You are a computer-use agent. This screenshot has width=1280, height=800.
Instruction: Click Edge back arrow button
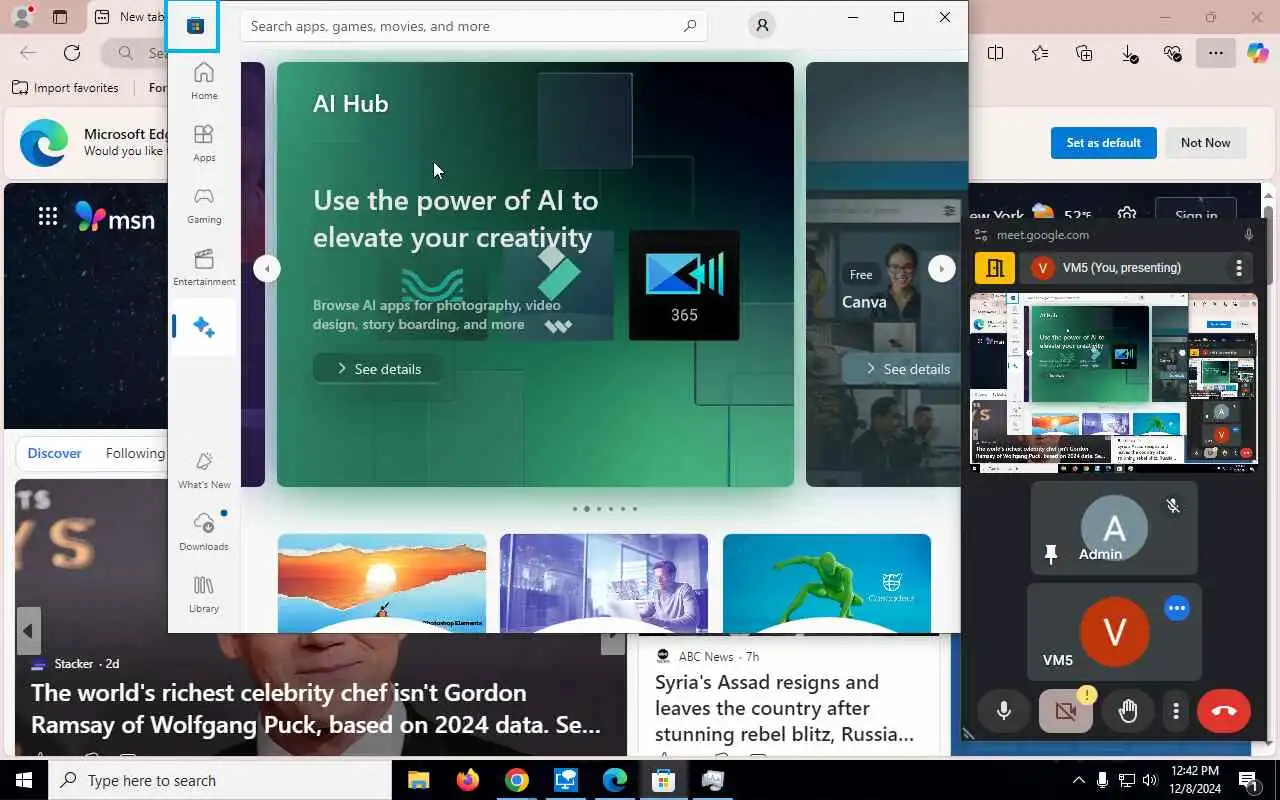pos(28,53)
